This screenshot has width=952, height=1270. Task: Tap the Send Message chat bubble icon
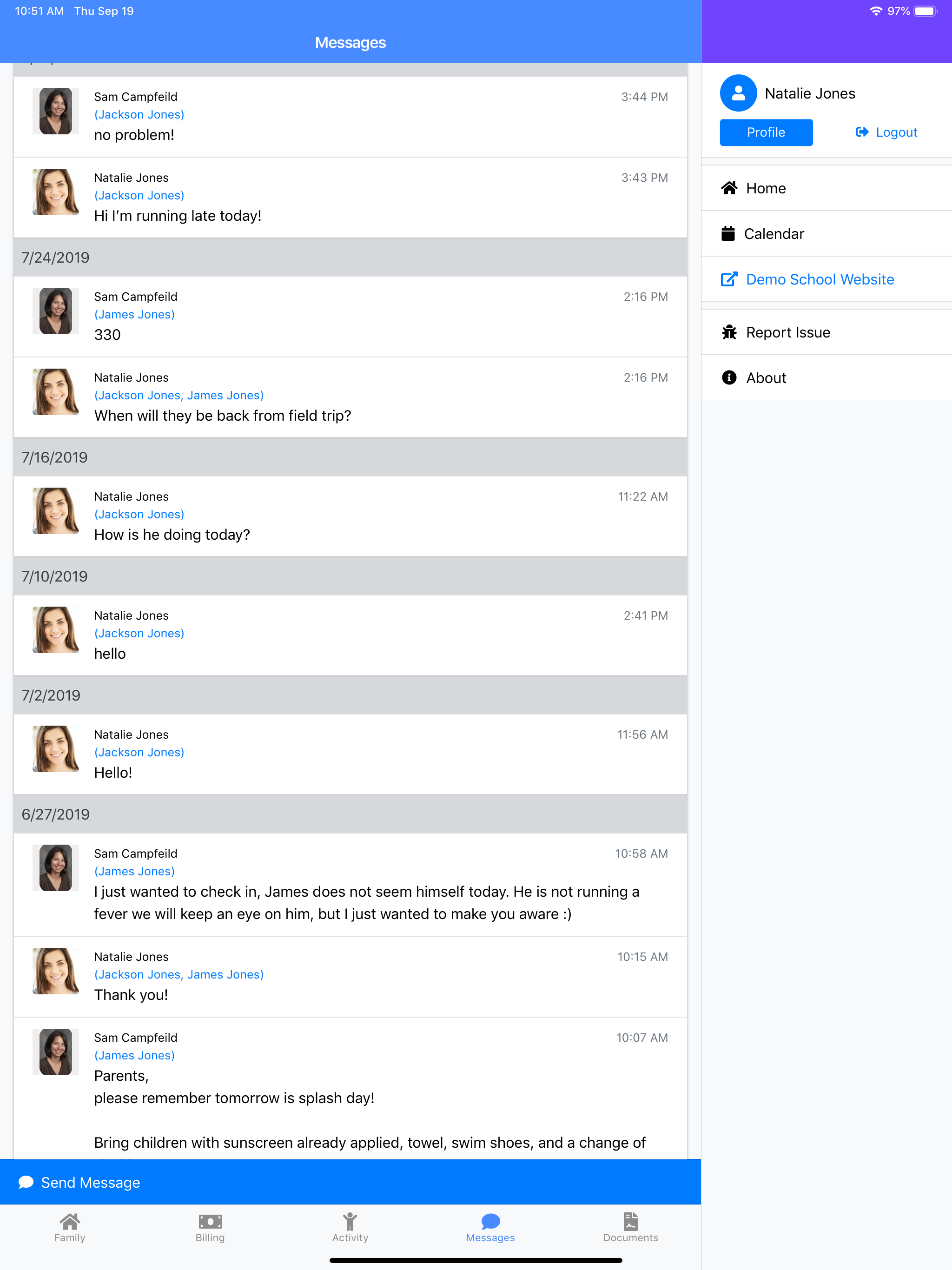(x=26, y=1182)
